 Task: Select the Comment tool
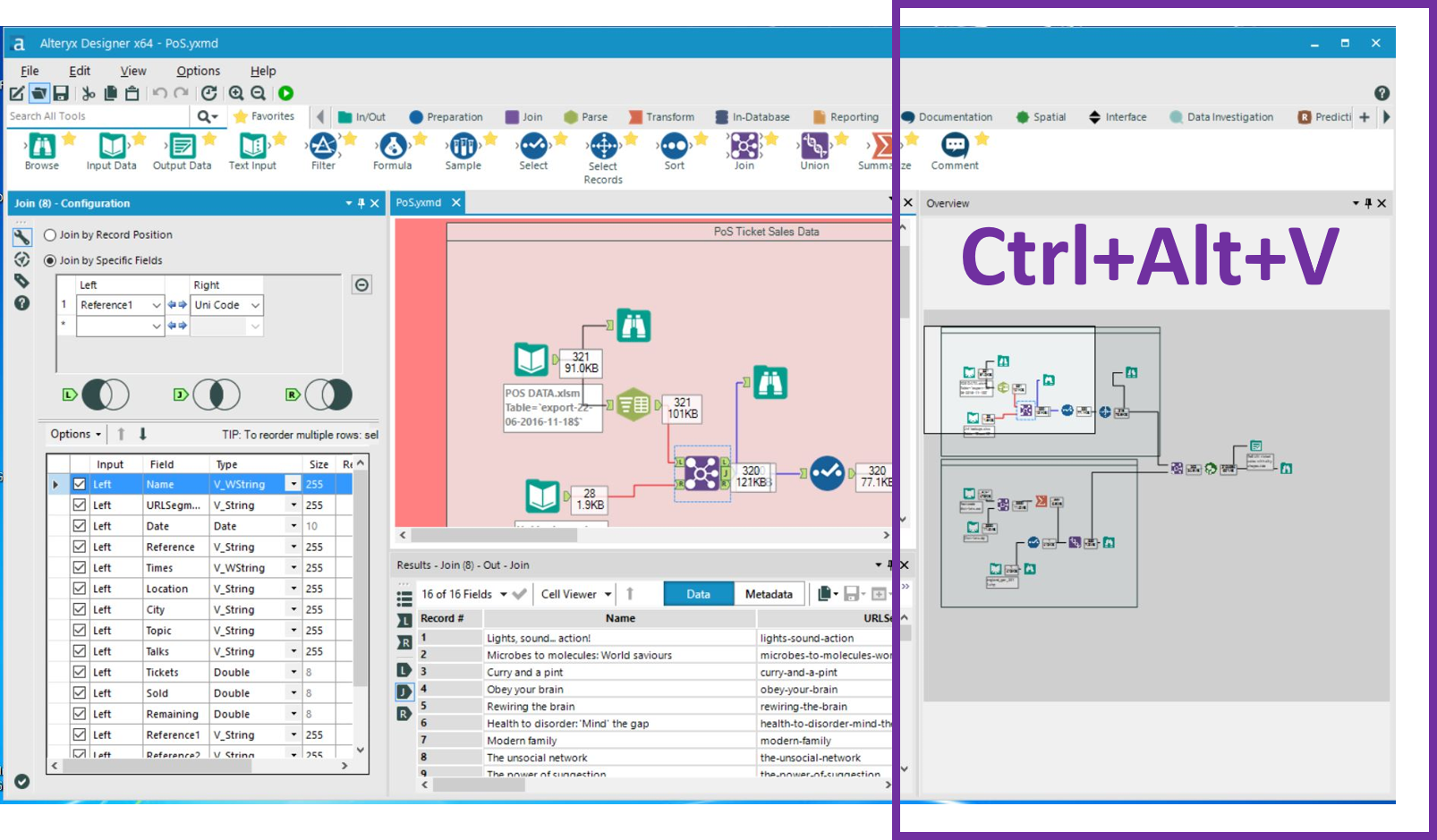(955, 146)
